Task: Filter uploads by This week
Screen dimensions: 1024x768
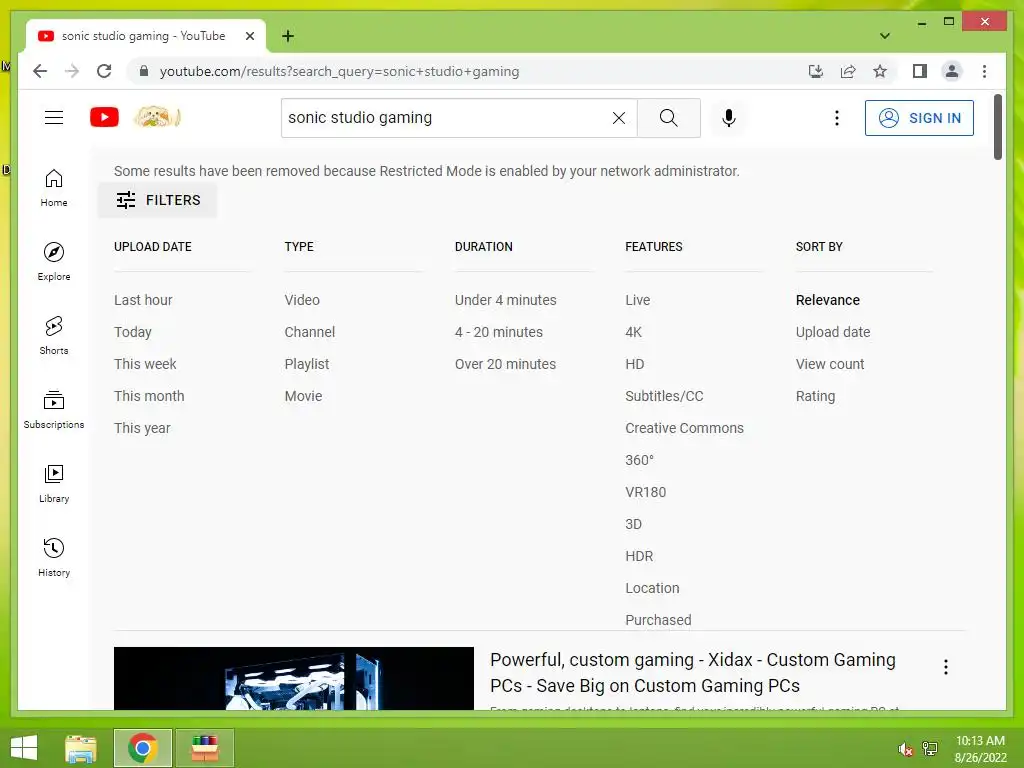Action: pyautogui.click(x=145, y=364)
